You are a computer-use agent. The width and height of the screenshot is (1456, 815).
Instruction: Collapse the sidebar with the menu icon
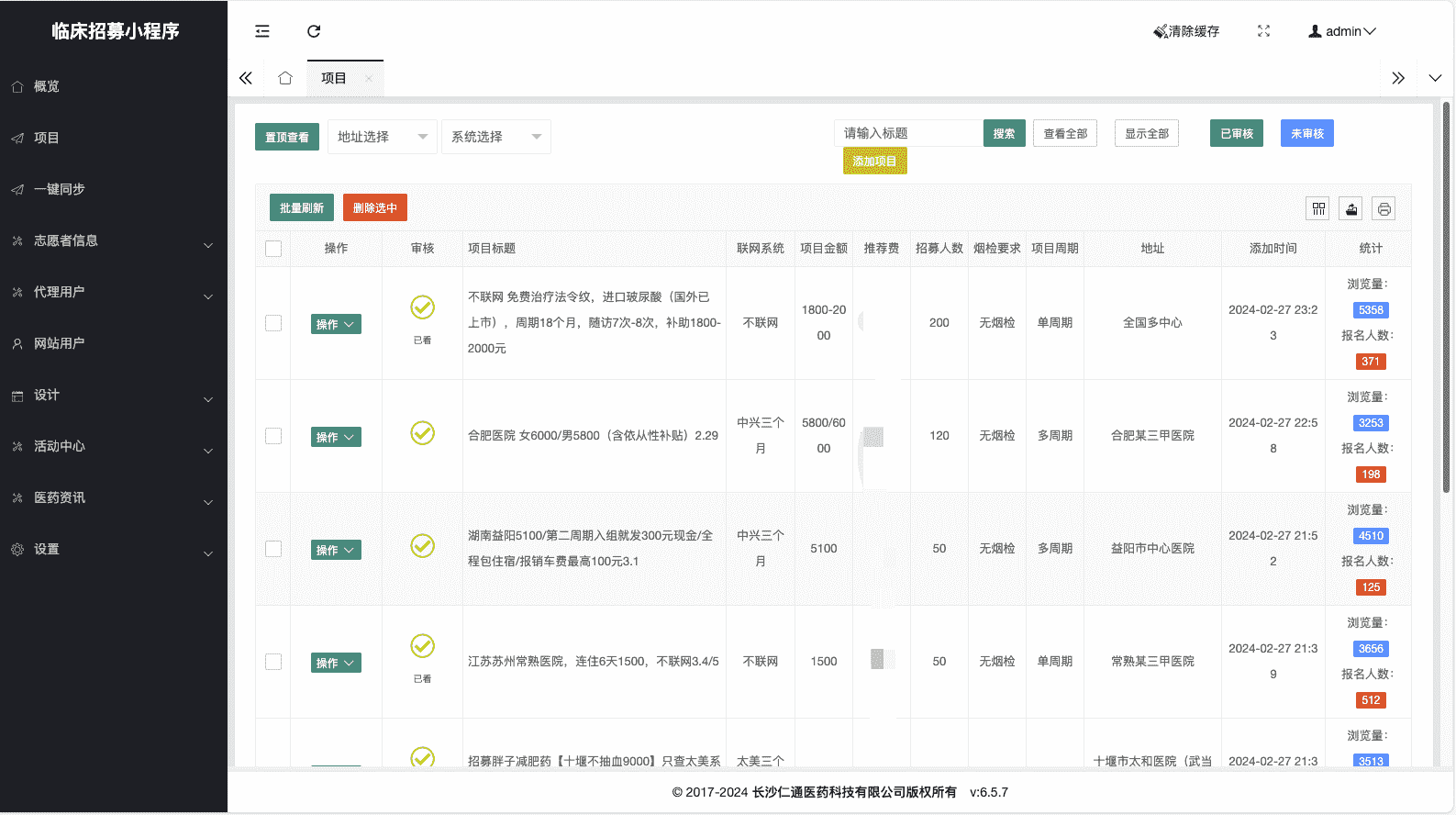tap(262, 31)
